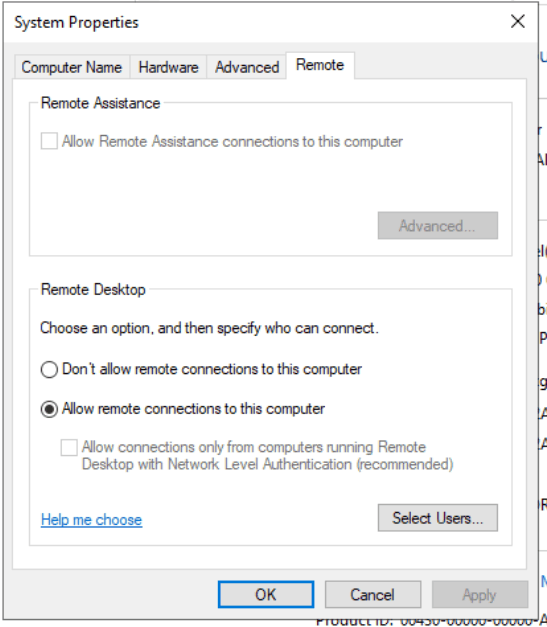Click the System Properties title bar text
547x627 pixels.
click(76, 22)
